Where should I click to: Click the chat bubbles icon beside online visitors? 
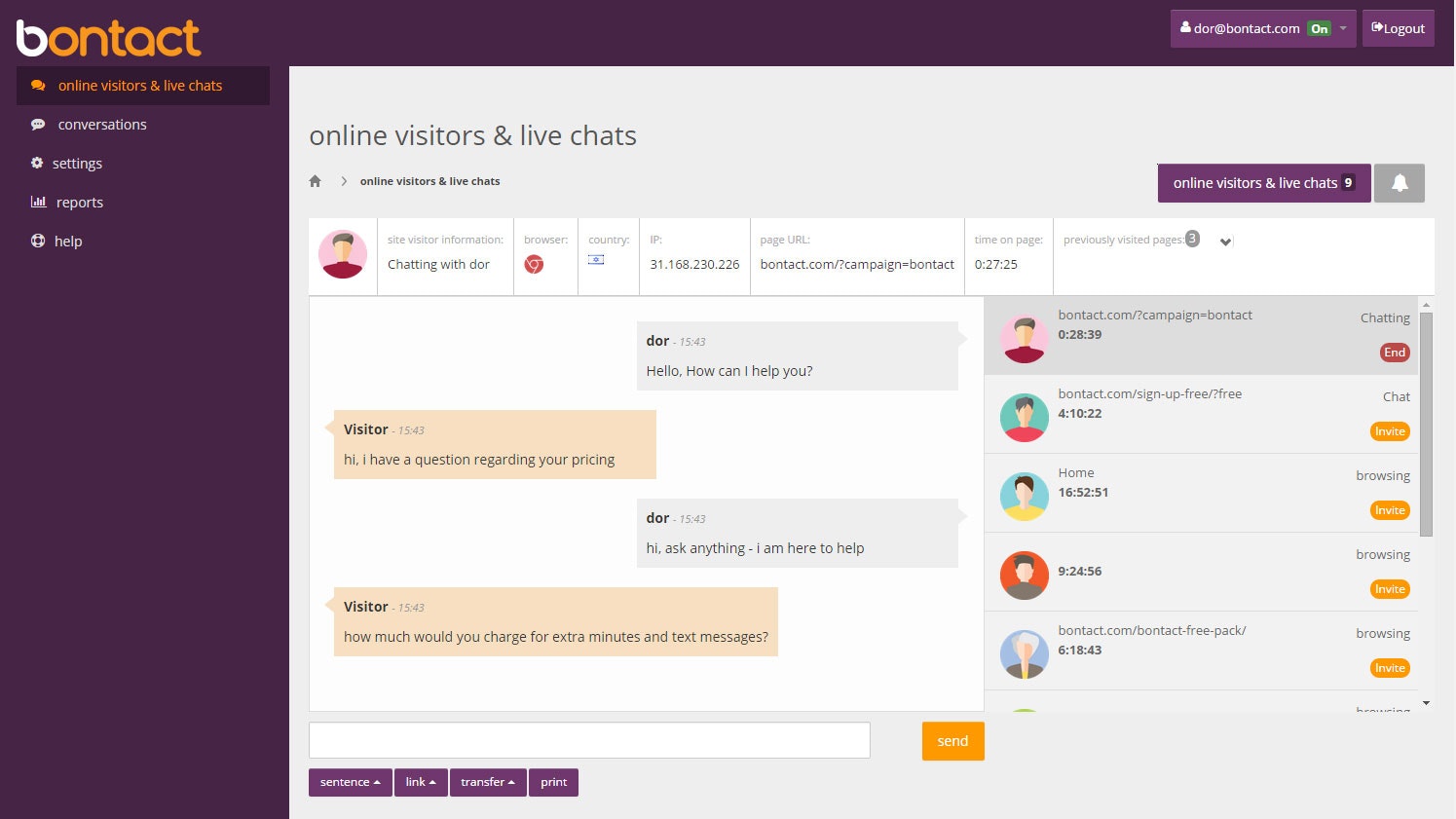click(x=38, y=86)
